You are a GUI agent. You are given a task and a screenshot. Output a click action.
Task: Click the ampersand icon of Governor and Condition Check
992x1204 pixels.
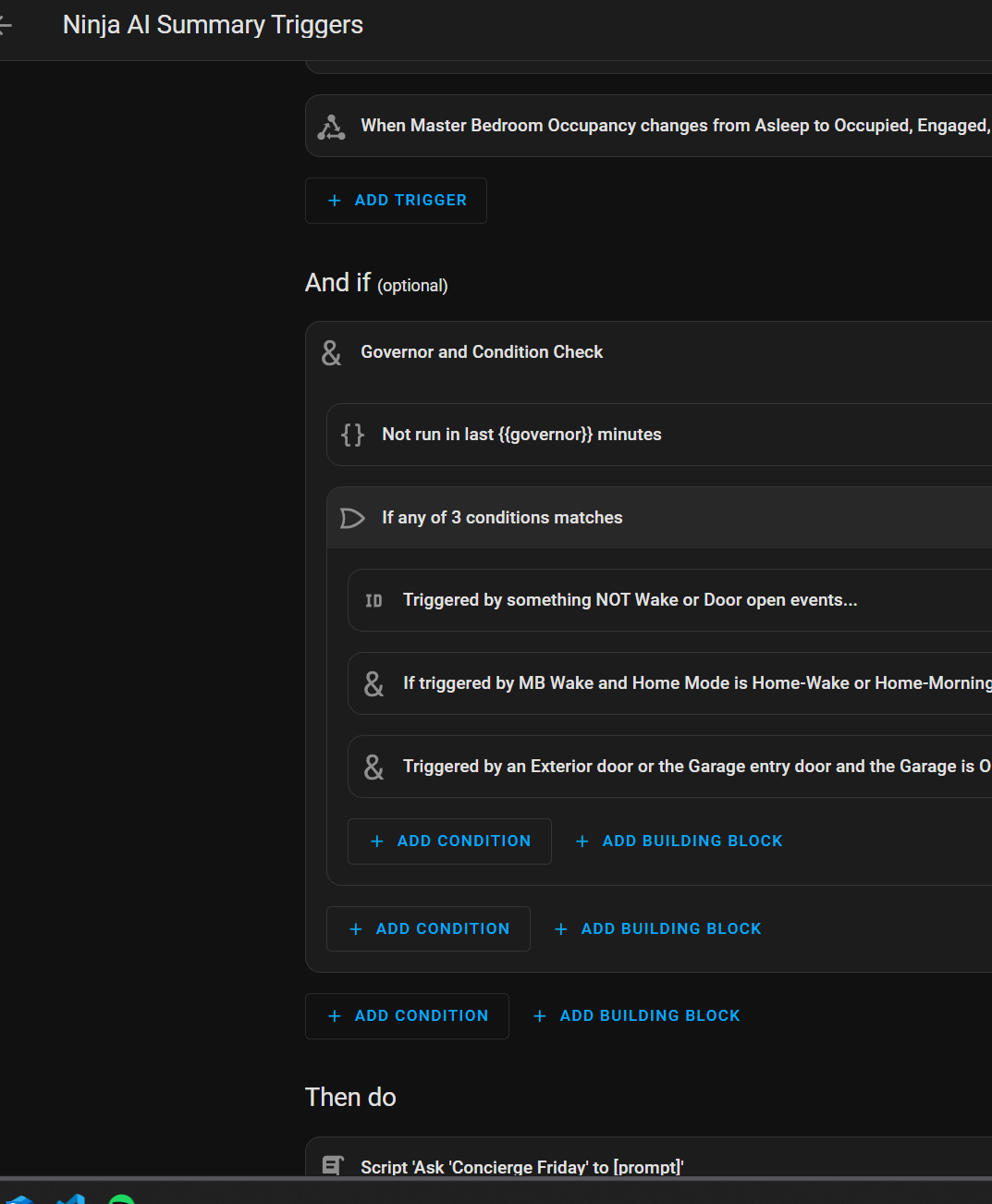[331, 352]
